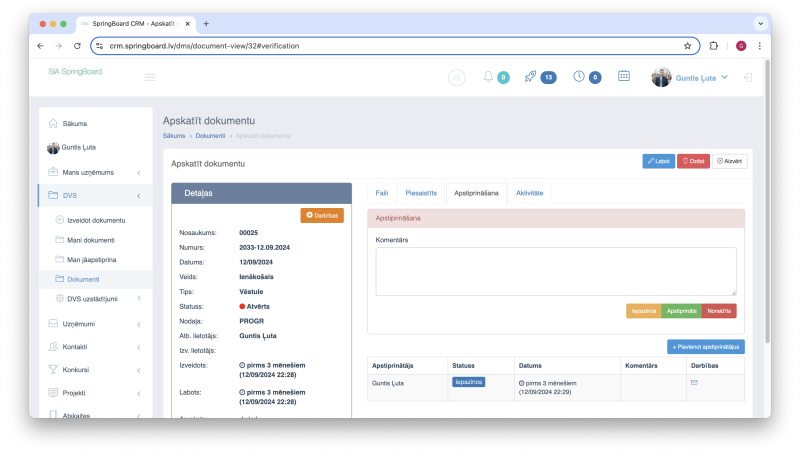Click the Uzņēmumi inbox icon

[x=53, y=323]
